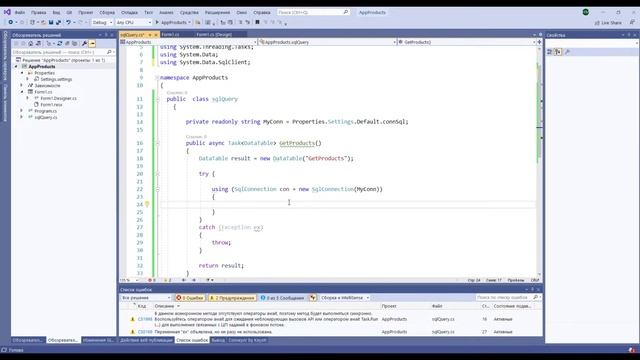Open the GetProducts() member dropdown

[x=467, y=42]
